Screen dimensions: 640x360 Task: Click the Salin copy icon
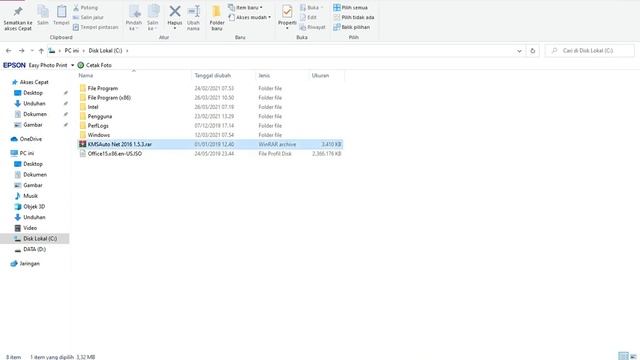[42, 11]
